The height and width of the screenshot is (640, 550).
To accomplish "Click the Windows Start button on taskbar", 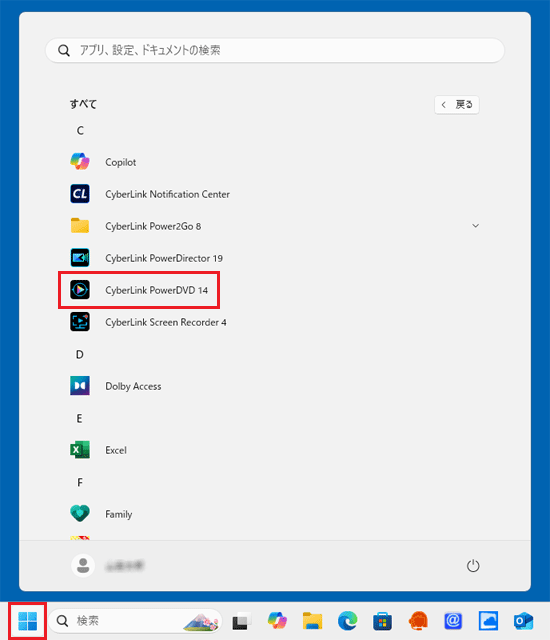I will pyautogui.click(x=28, y=621).
